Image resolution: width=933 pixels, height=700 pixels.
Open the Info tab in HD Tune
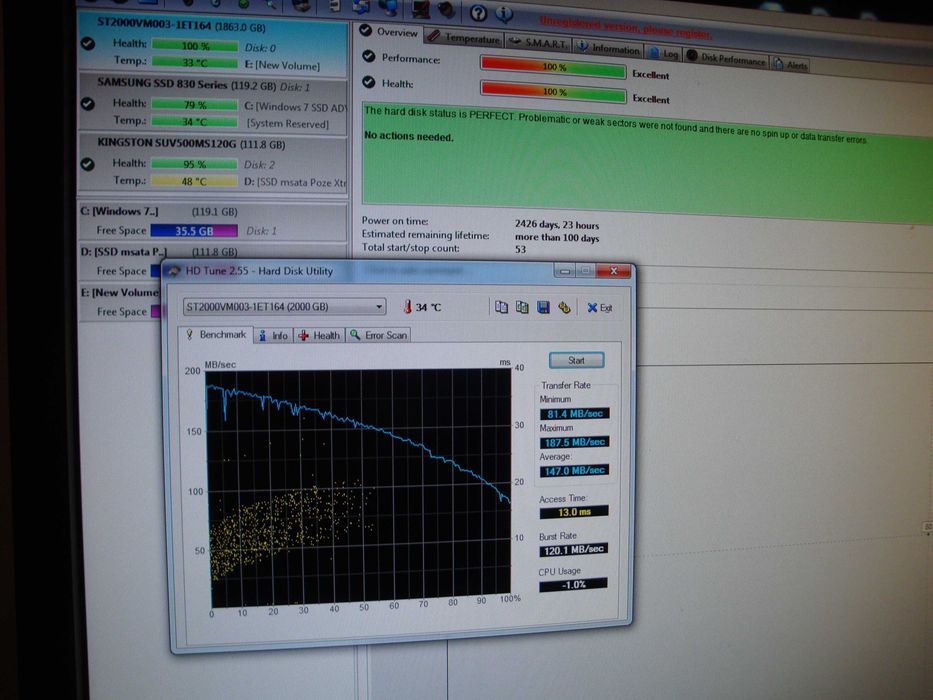click(273, 336)
